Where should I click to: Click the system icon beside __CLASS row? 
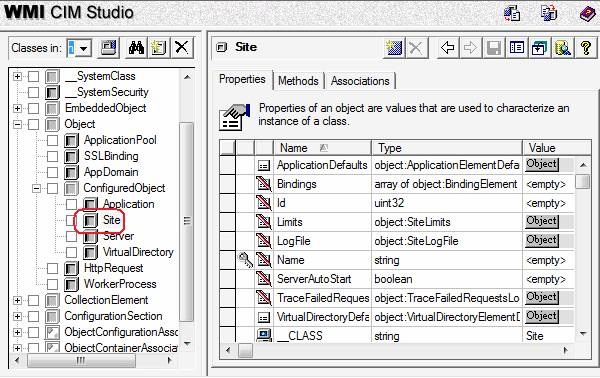[x=264, y=336]
